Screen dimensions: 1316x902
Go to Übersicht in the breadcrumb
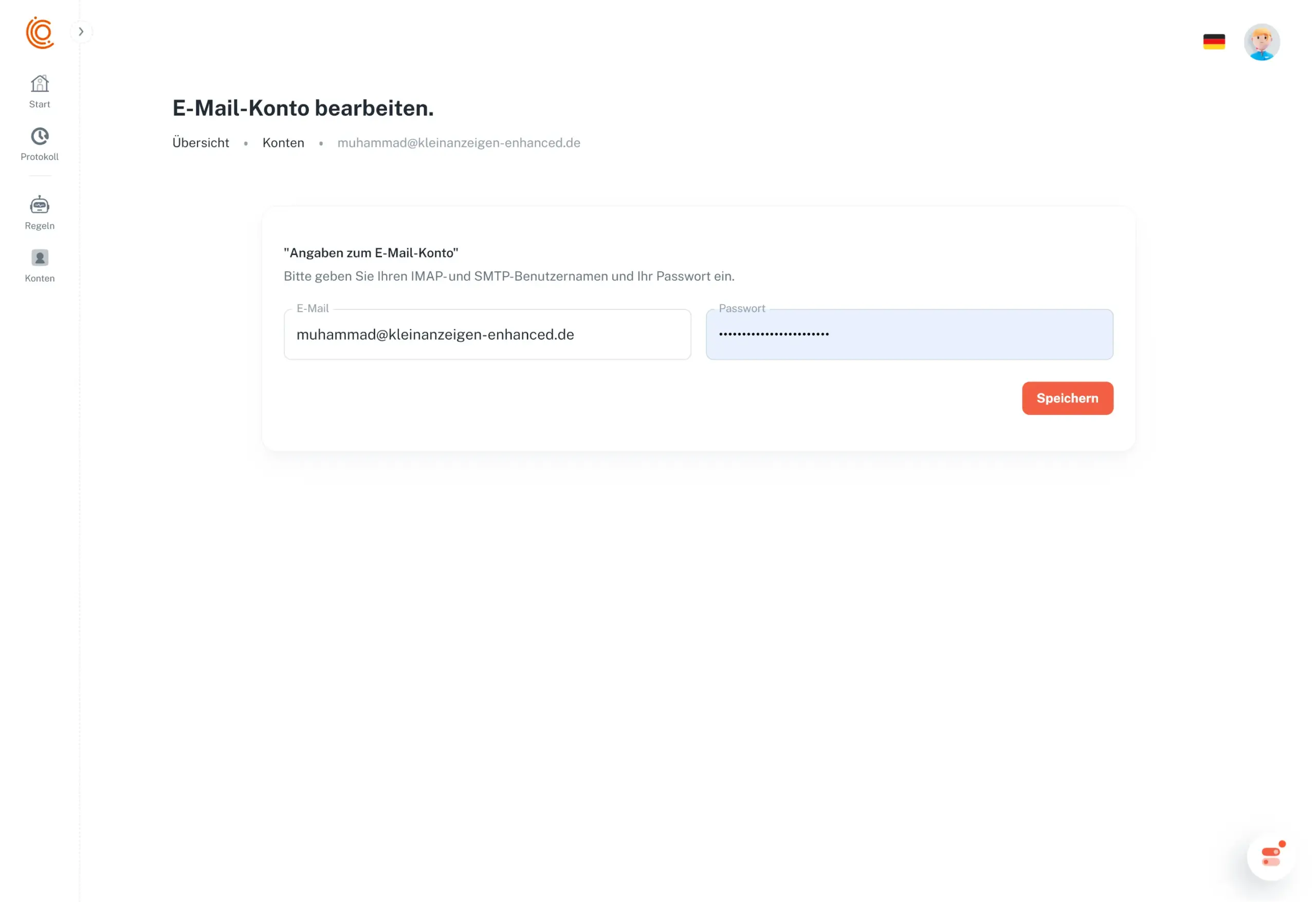(x=200, y=143)
